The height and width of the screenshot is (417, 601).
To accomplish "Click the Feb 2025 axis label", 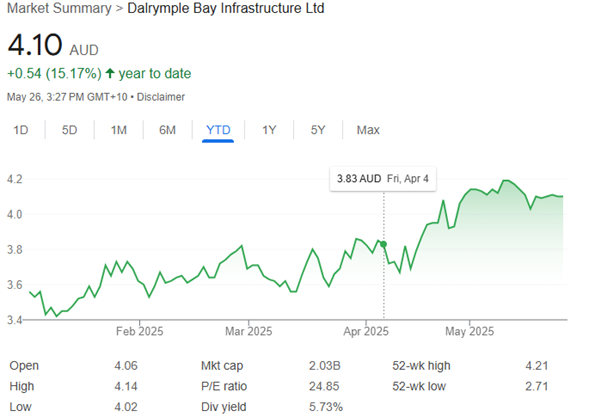I will coord(139,331).
